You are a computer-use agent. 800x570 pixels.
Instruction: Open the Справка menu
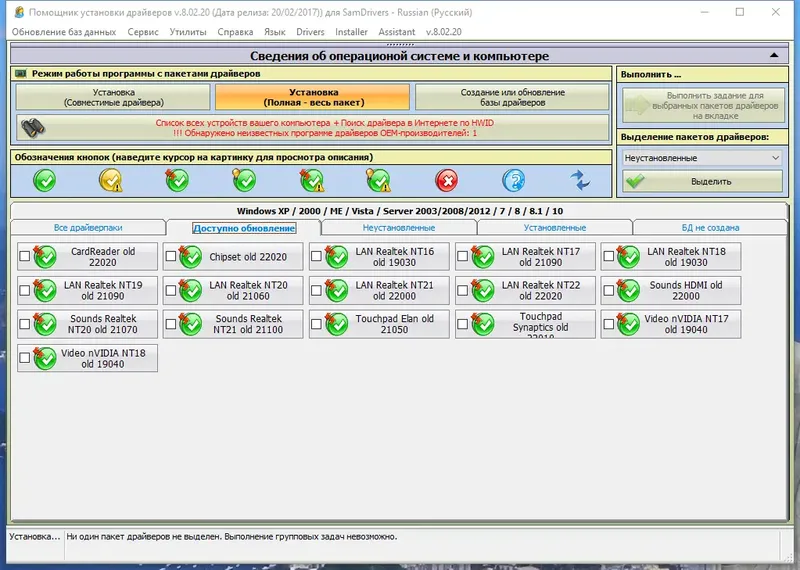235,32
